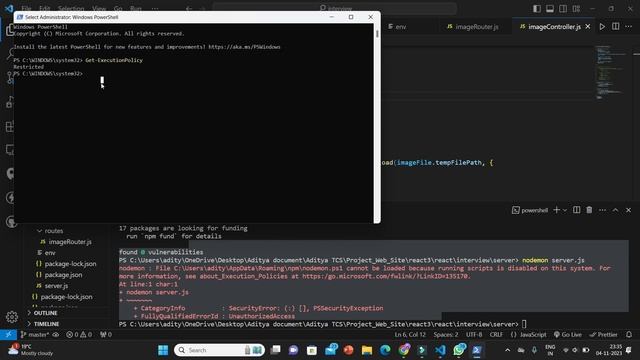Run the file with the play button

click(602, 27)
